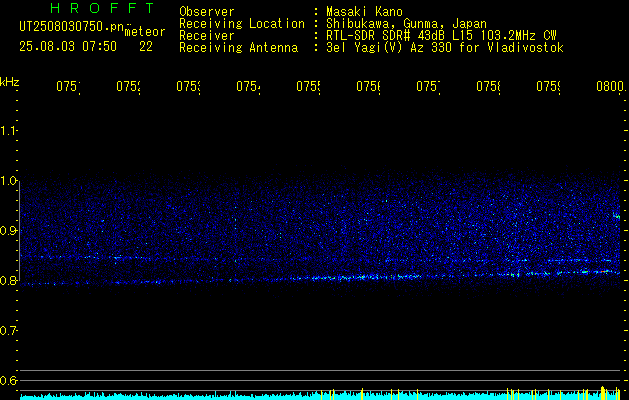The image size is (629, 400).
Task: Click the 1.0 kHz axis label
Action: point(9,181)
